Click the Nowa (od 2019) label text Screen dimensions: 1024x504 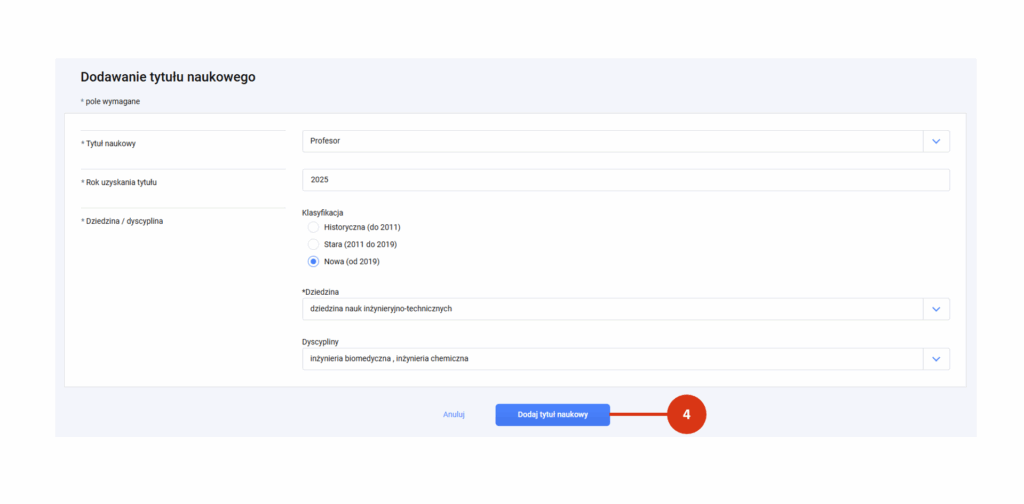[x=351, y=262]
